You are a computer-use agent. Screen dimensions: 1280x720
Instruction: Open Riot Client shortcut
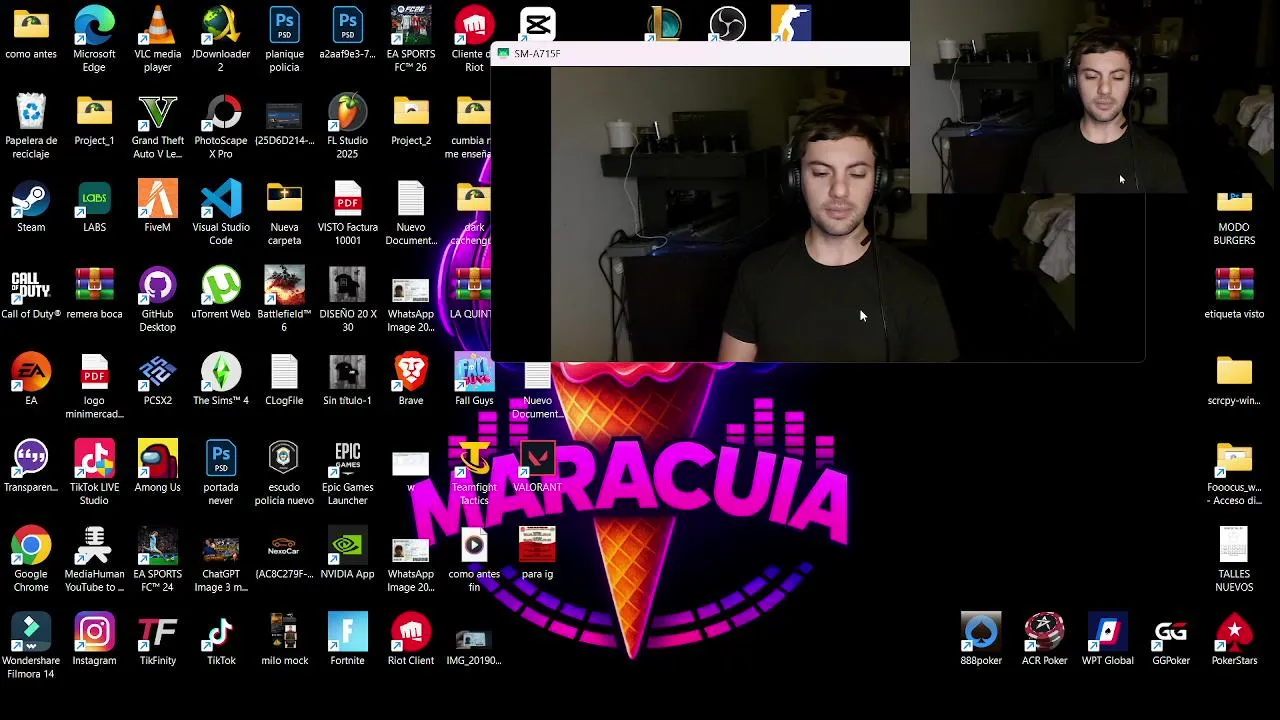(411, 640)
